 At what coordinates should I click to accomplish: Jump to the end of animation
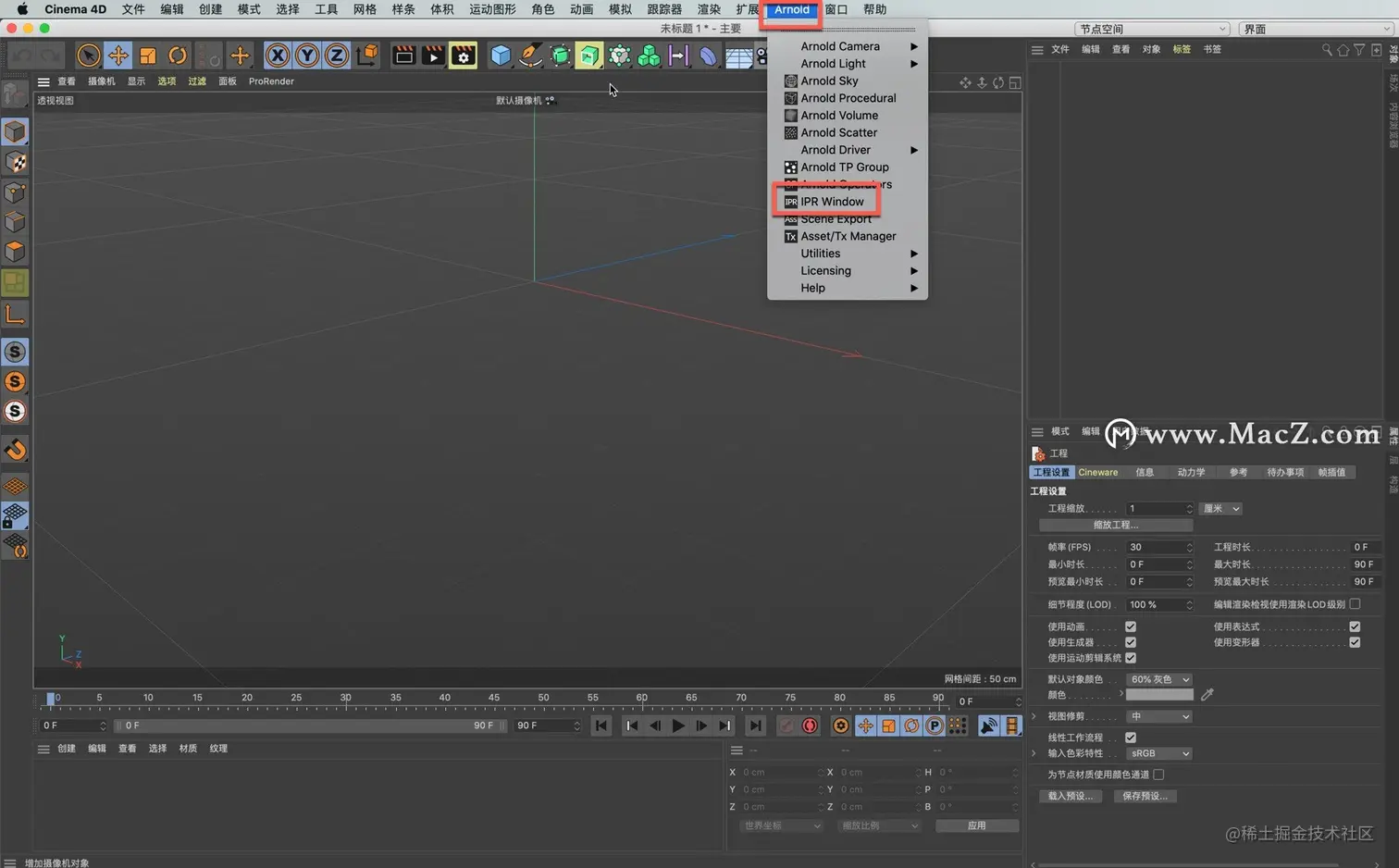click(x=756, y=725)
